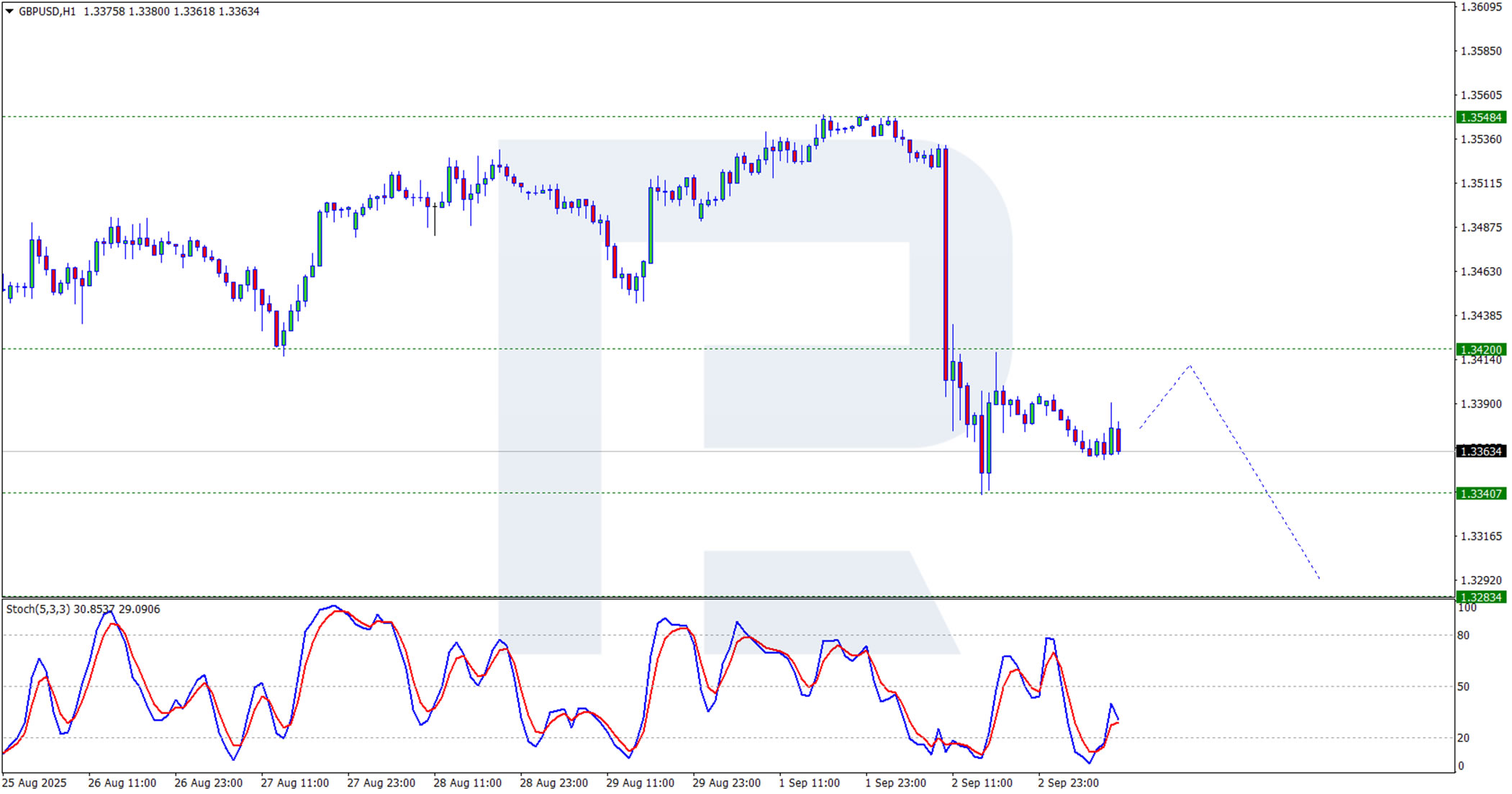Click the 25 Aug 2025 time axis label
This screenshot has width=1512, height=794.
click(35, 782)
